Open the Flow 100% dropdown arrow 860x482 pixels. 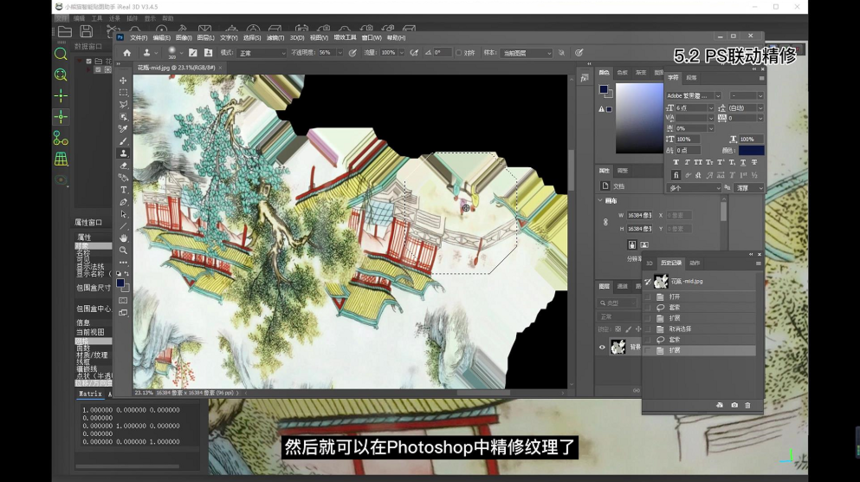(x=401, y=53)
